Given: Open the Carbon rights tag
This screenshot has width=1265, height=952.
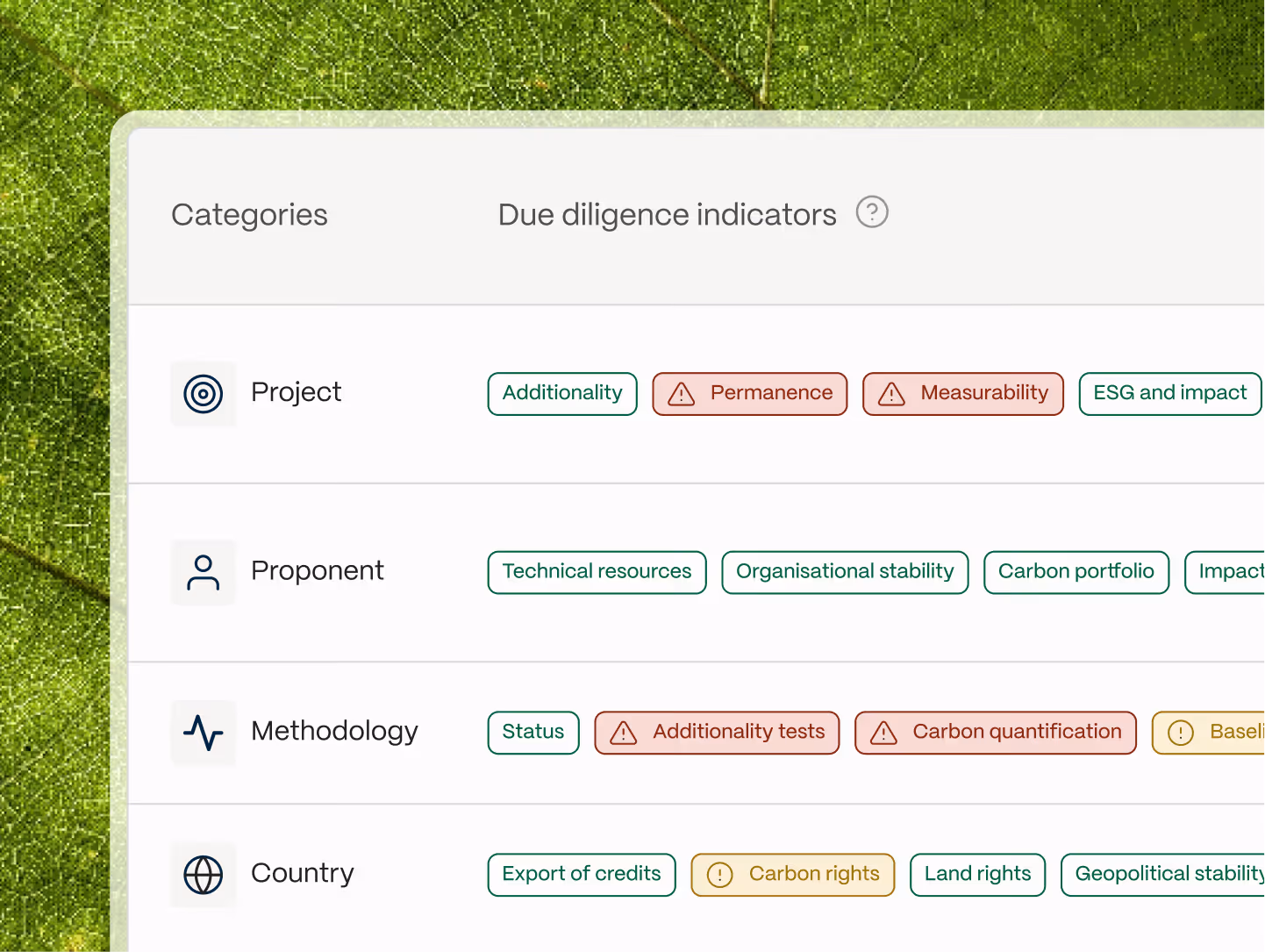Looking at the screenshot, I should click(793, 875).
